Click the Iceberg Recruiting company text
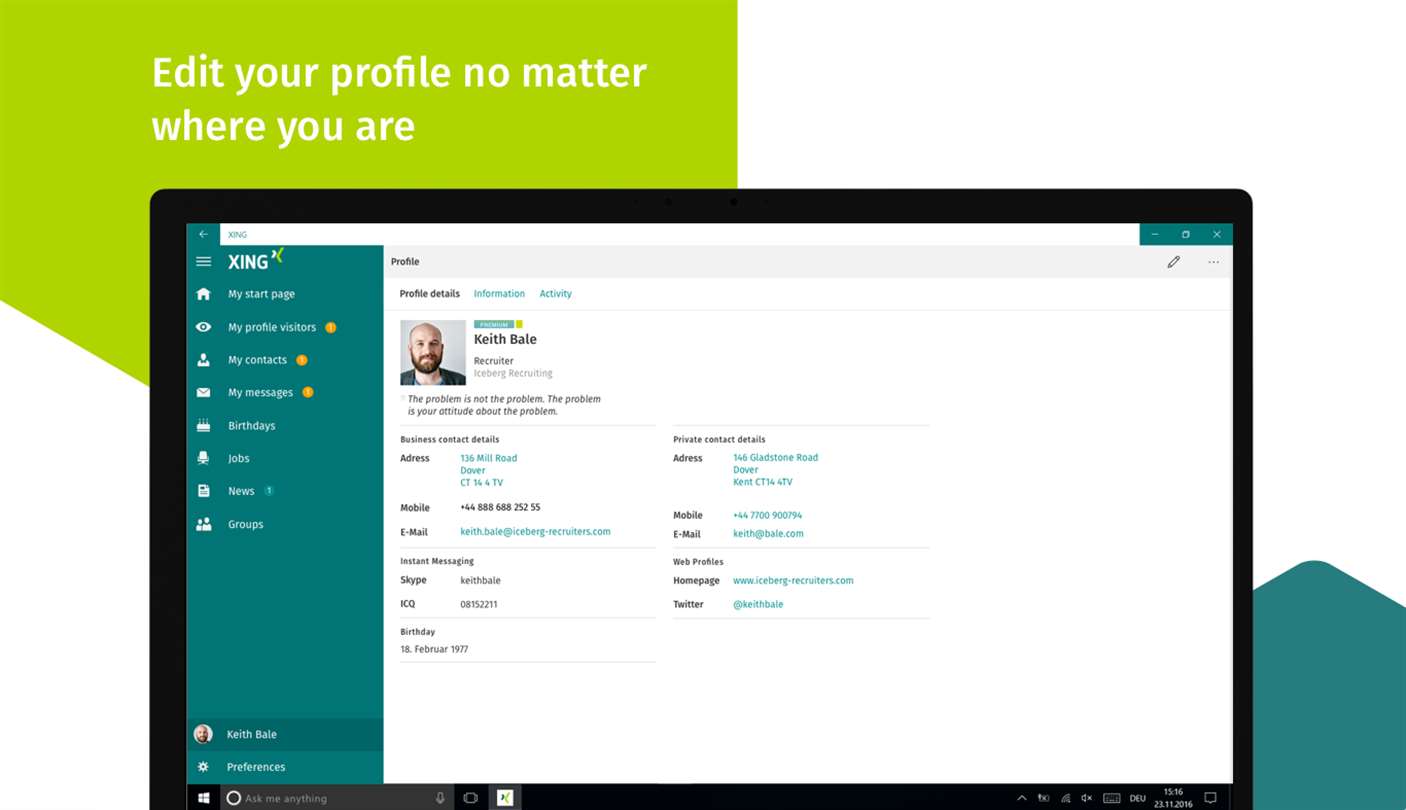Screen dimensions: 1406x810 pyautogui.click(x=513, y=373)
